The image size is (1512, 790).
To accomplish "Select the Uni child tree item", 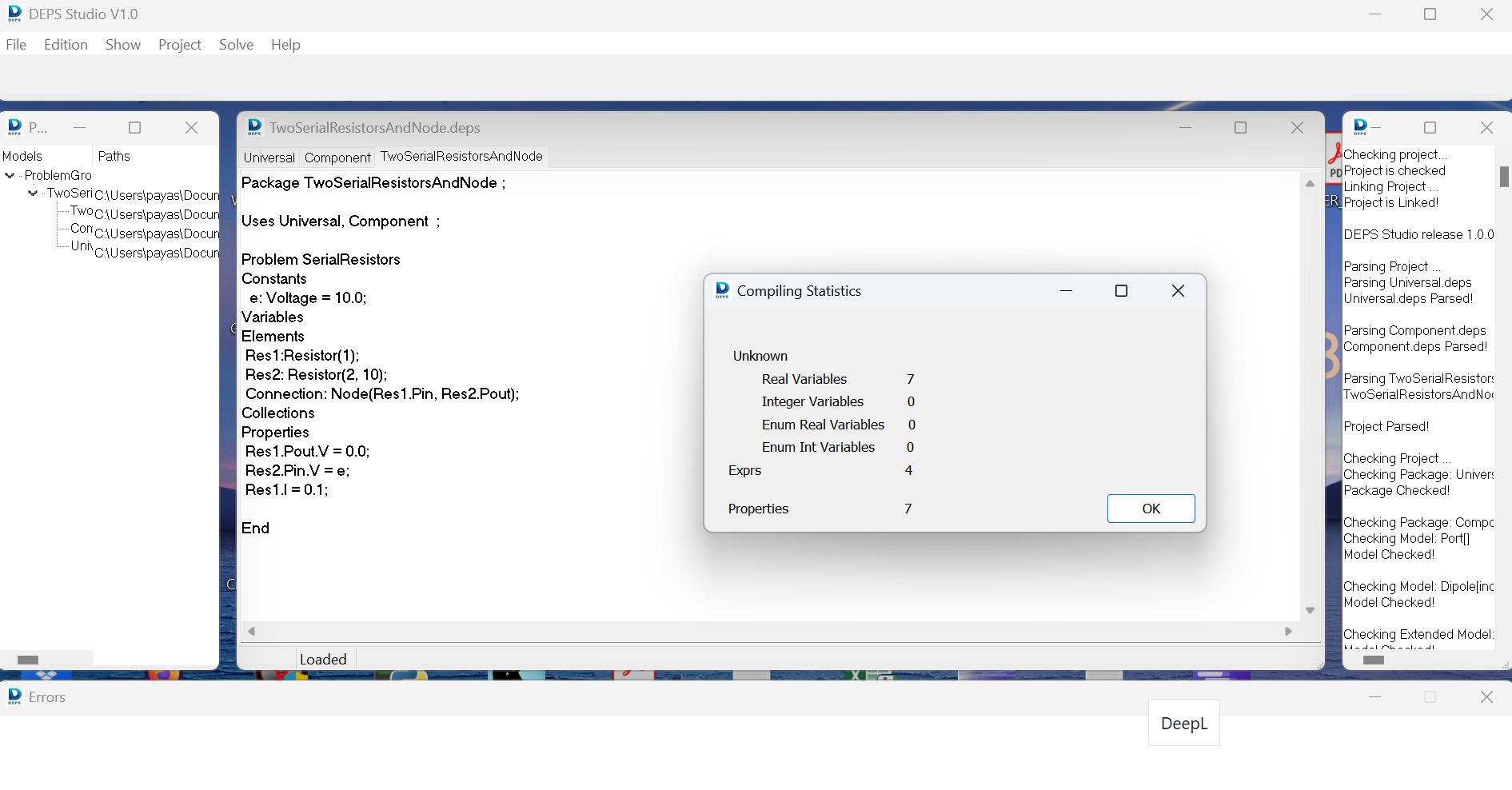I will [82, 245].
